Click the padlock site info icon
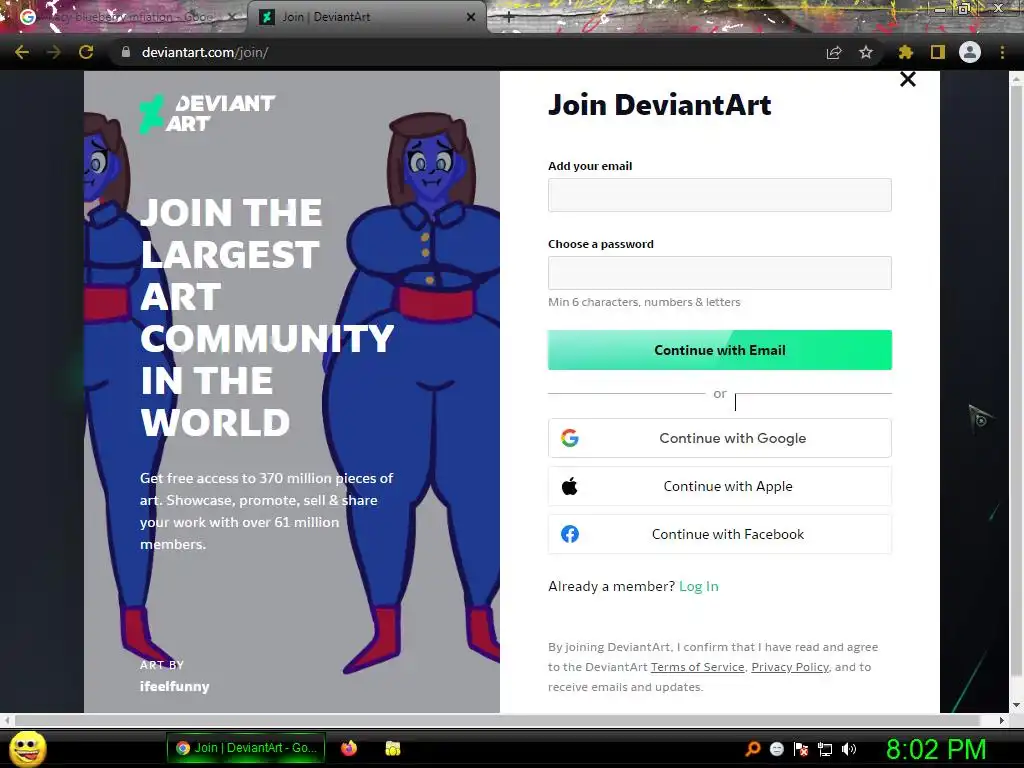The image size is (1024, 768). [x=126, y=52]
